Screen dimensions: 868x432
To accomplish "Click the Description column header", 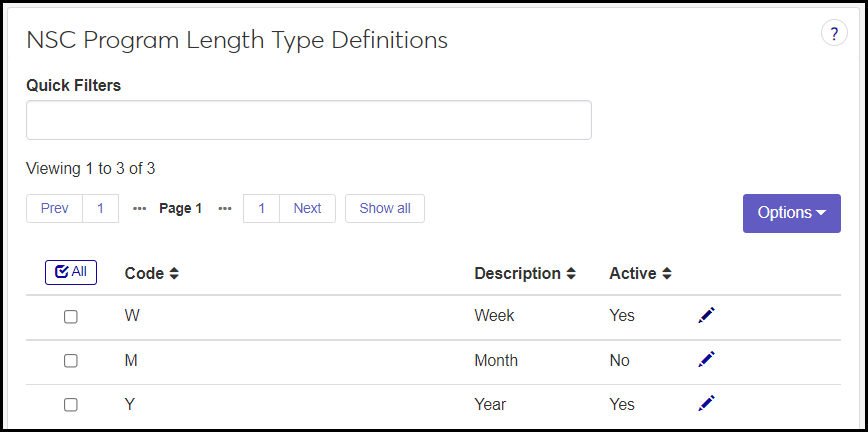I will click(x=517, y=273).
